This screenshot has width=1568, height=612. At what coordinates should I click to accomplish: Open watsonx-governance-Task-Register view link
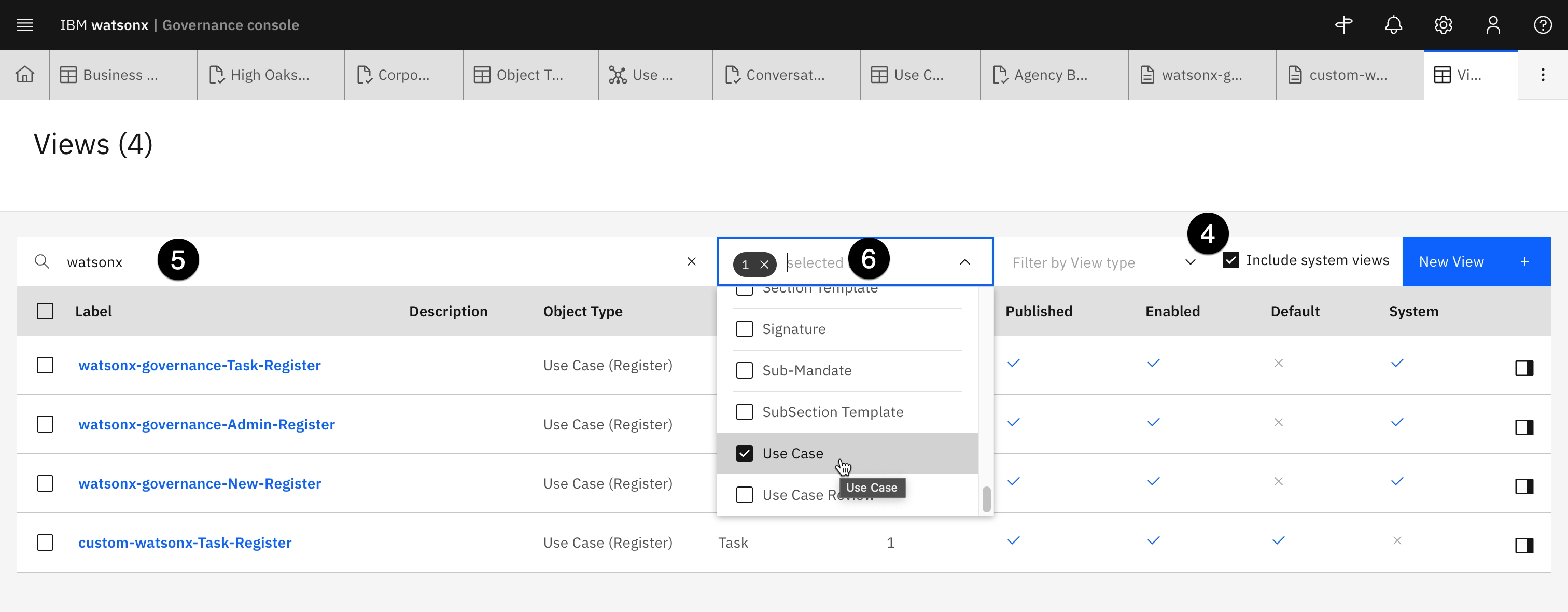(200, 365)
